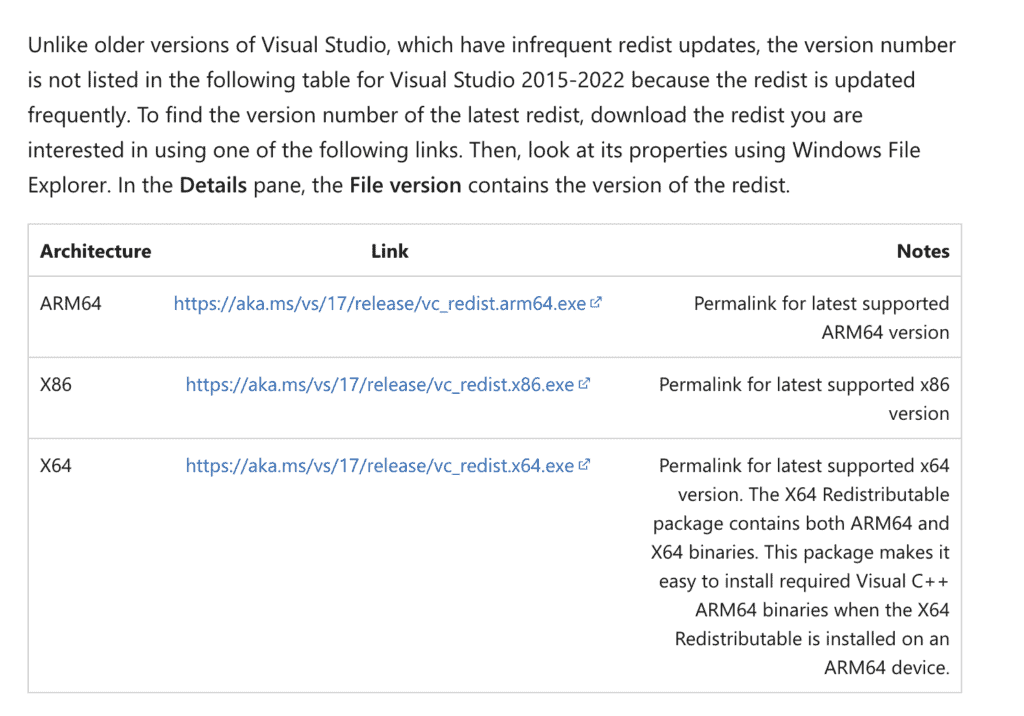
Task: Click 'Windows File Explorer' phrase in the paragraph
Action: (474, 168)
